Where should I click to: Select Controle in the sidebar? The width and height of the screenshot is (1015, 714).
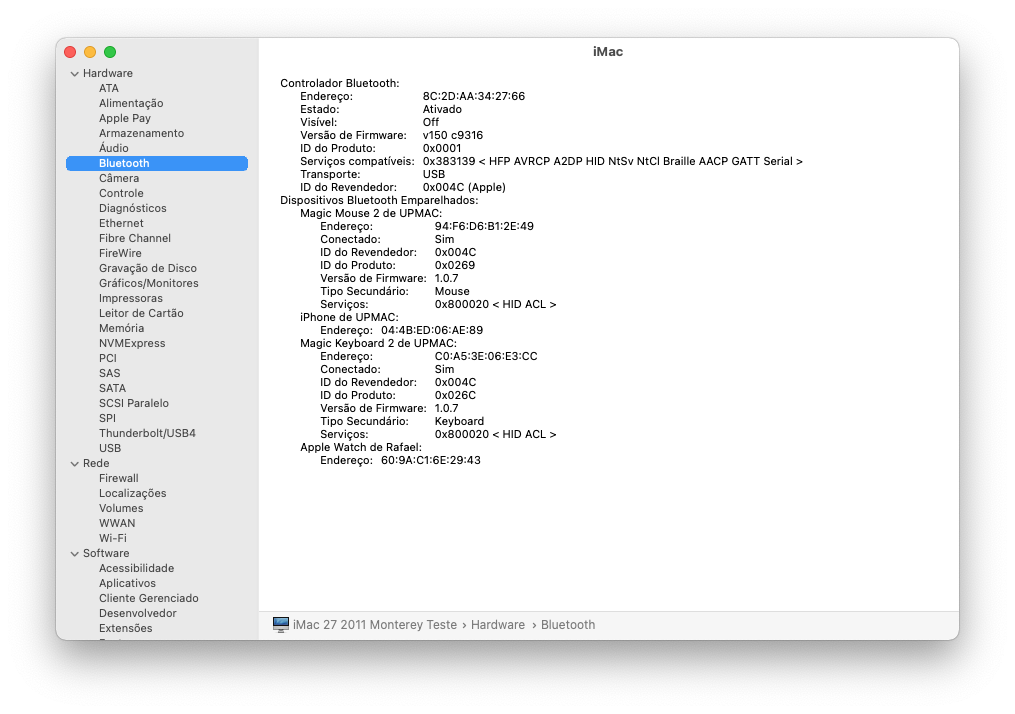121,193
